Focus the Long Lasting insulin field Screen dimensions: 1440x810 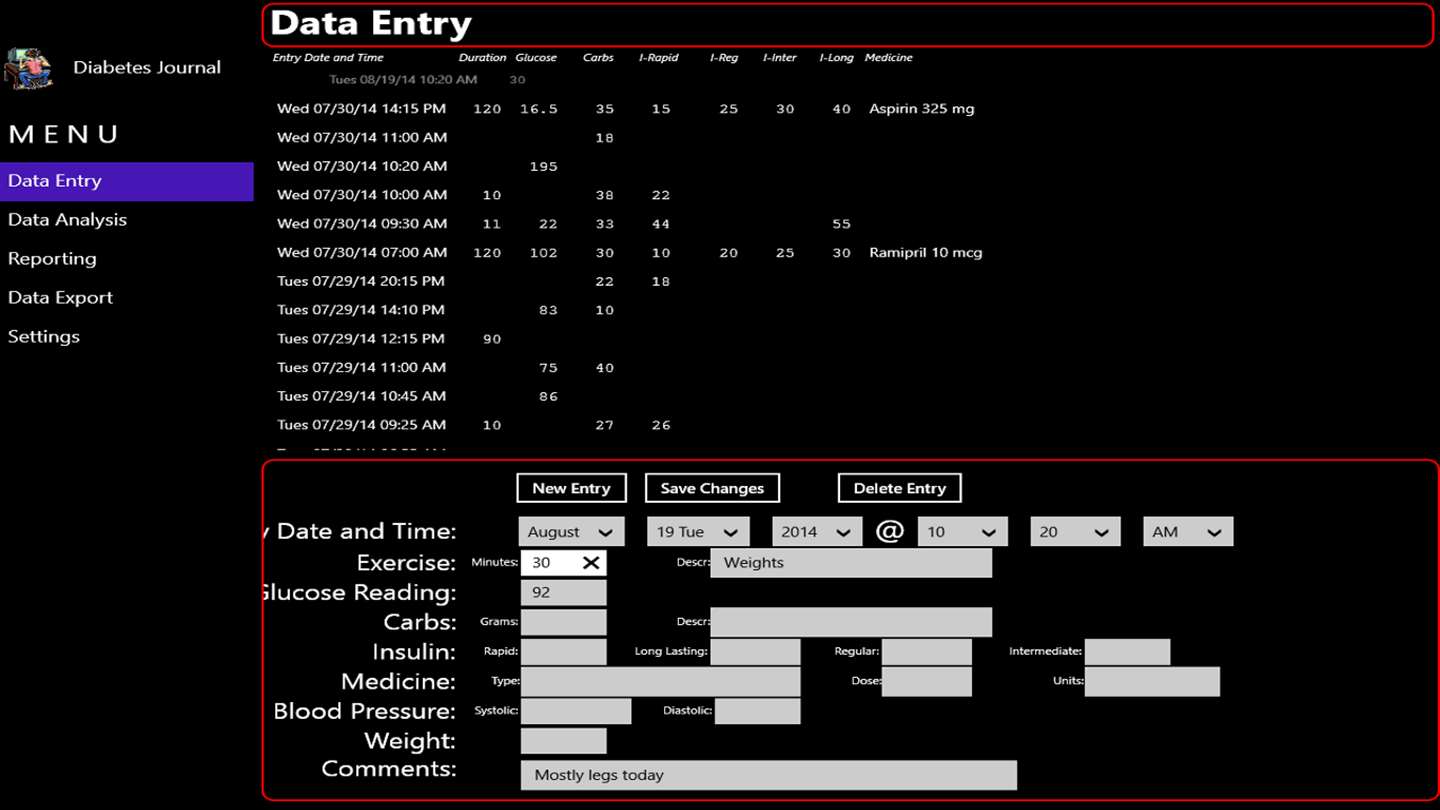click(755, 652)
